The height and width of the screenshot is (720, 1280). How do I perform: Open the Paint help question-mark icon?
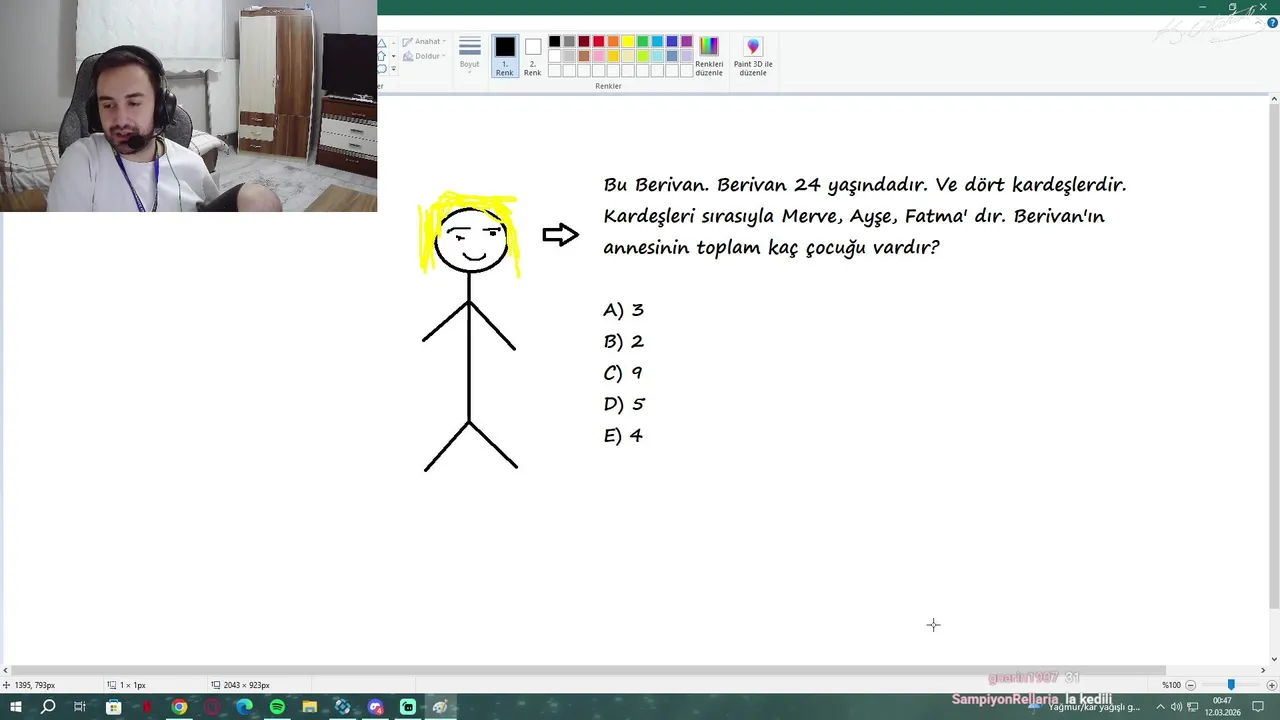[x=1273, y=22]
